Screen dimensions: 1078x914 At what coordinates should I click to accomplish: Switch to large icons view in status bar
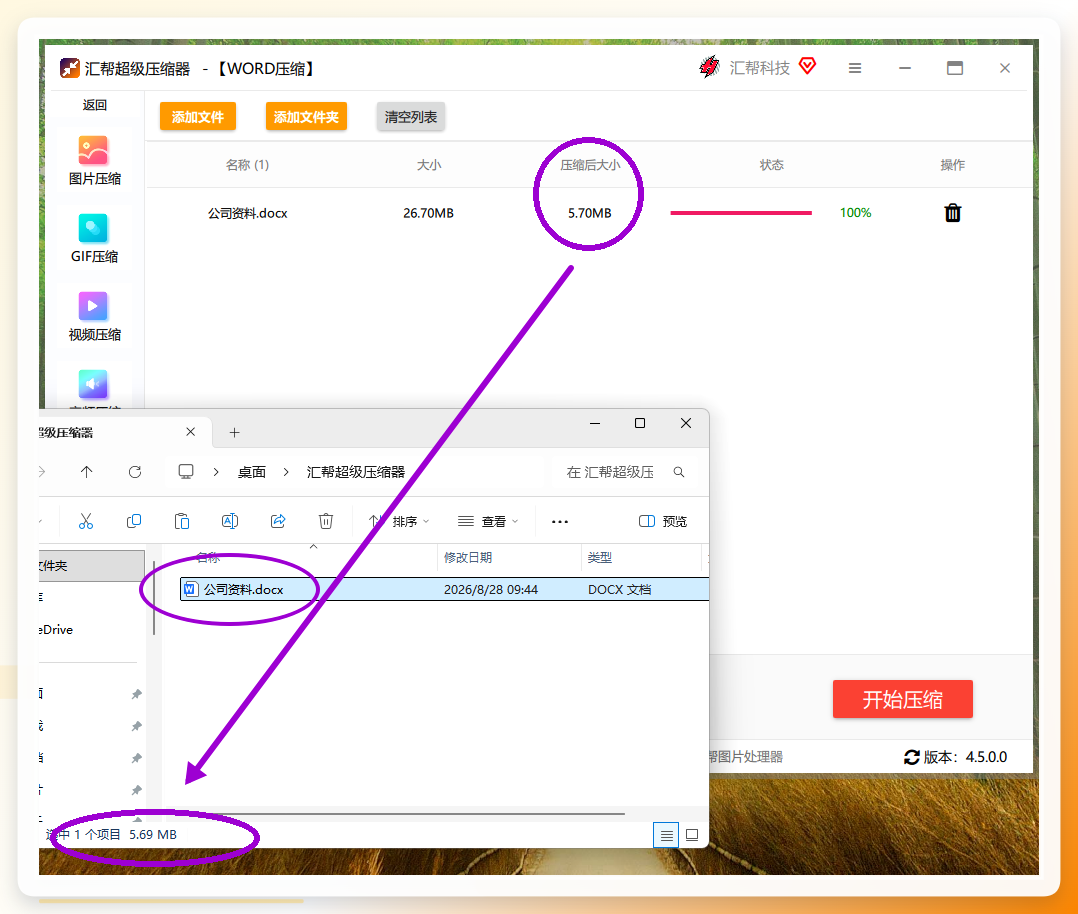(x=692, y=835)
